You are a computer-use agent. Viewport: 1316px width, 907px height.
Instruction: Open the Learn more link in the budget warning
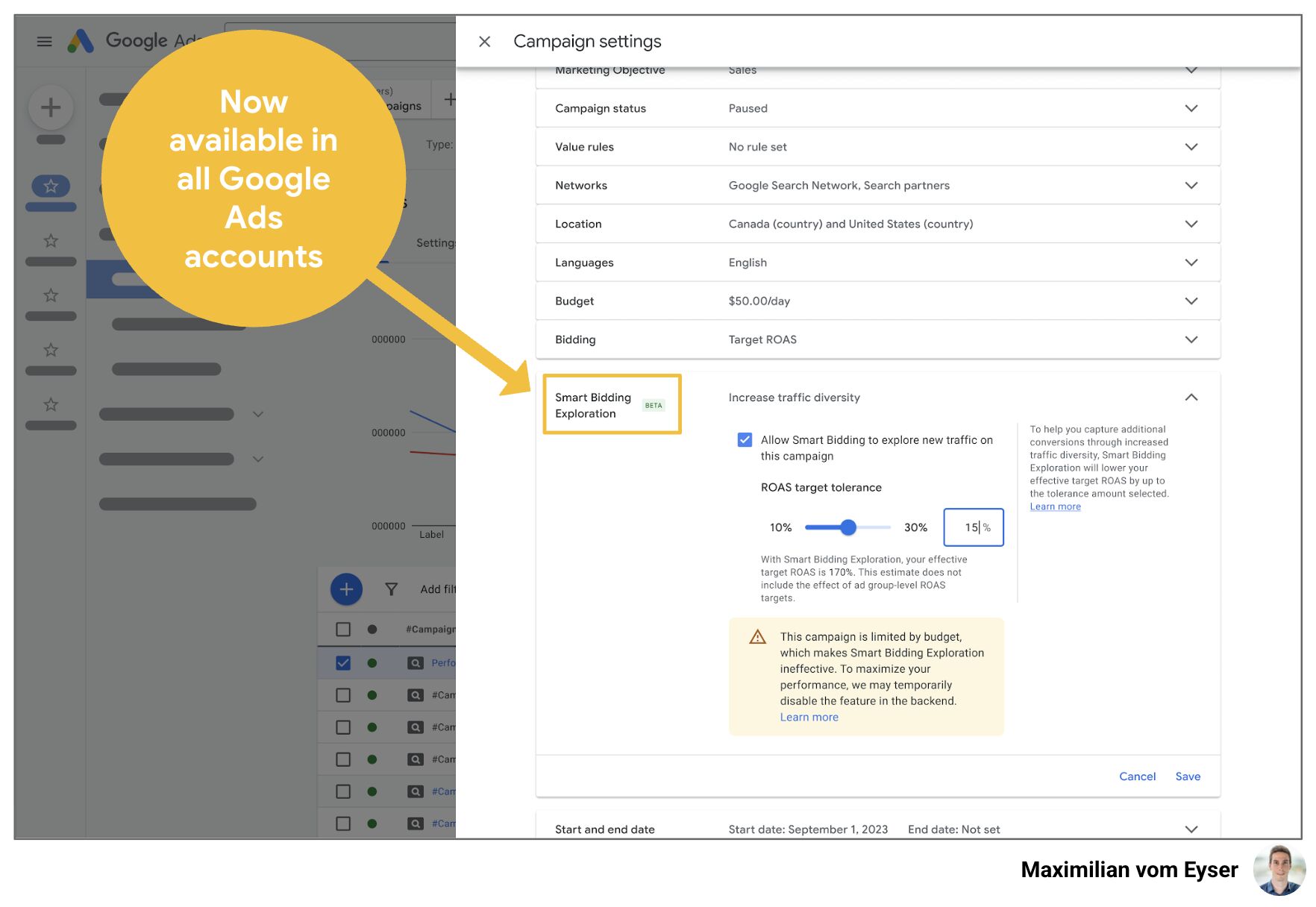click(809, 717)
